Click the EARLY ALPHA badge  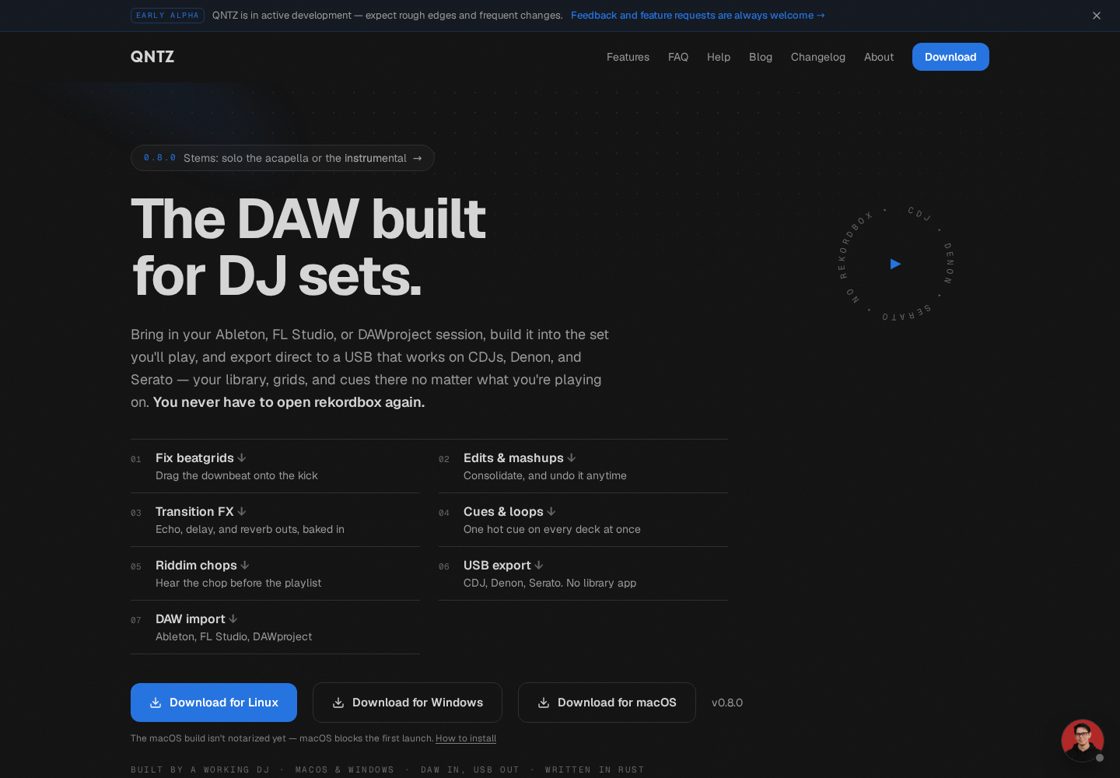(167, 15)
